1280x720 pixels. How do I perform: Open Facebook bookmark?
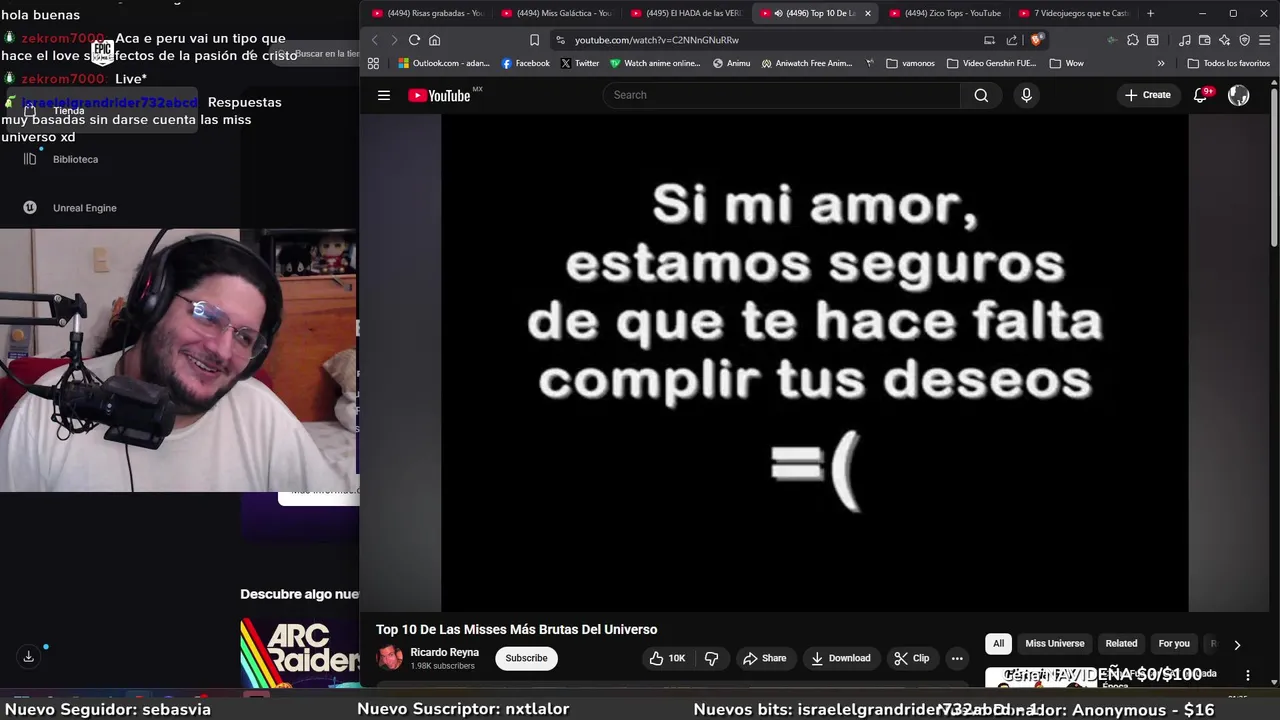[x=526, y=63]
